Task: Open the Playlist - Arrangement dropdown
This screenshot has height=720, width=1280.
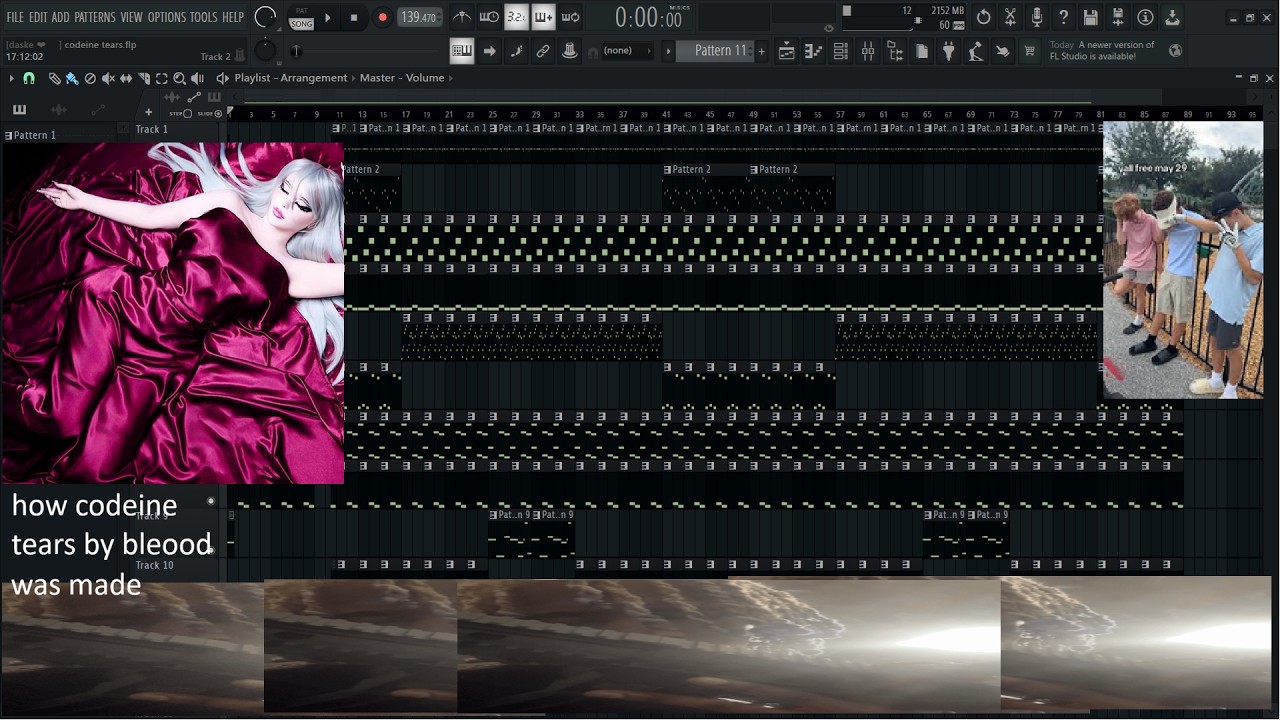Action: pos(291,78)
